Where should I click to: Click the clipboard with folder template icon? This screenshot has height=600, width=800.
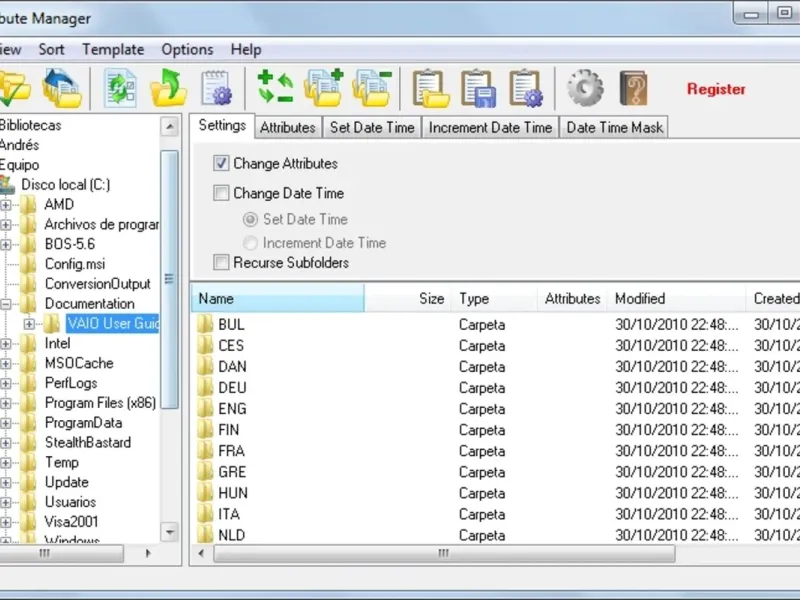point(431,88)
